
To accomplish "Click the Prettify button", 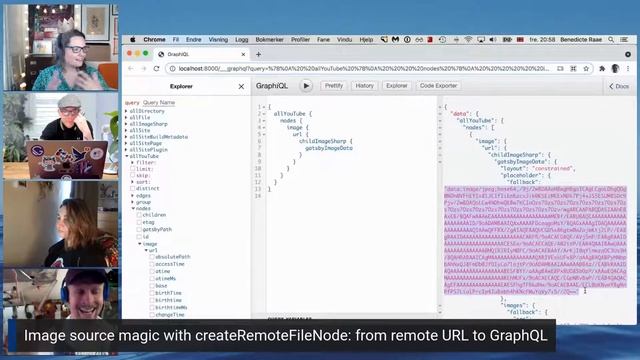I will pyautogui.click(x=334, y=86).
